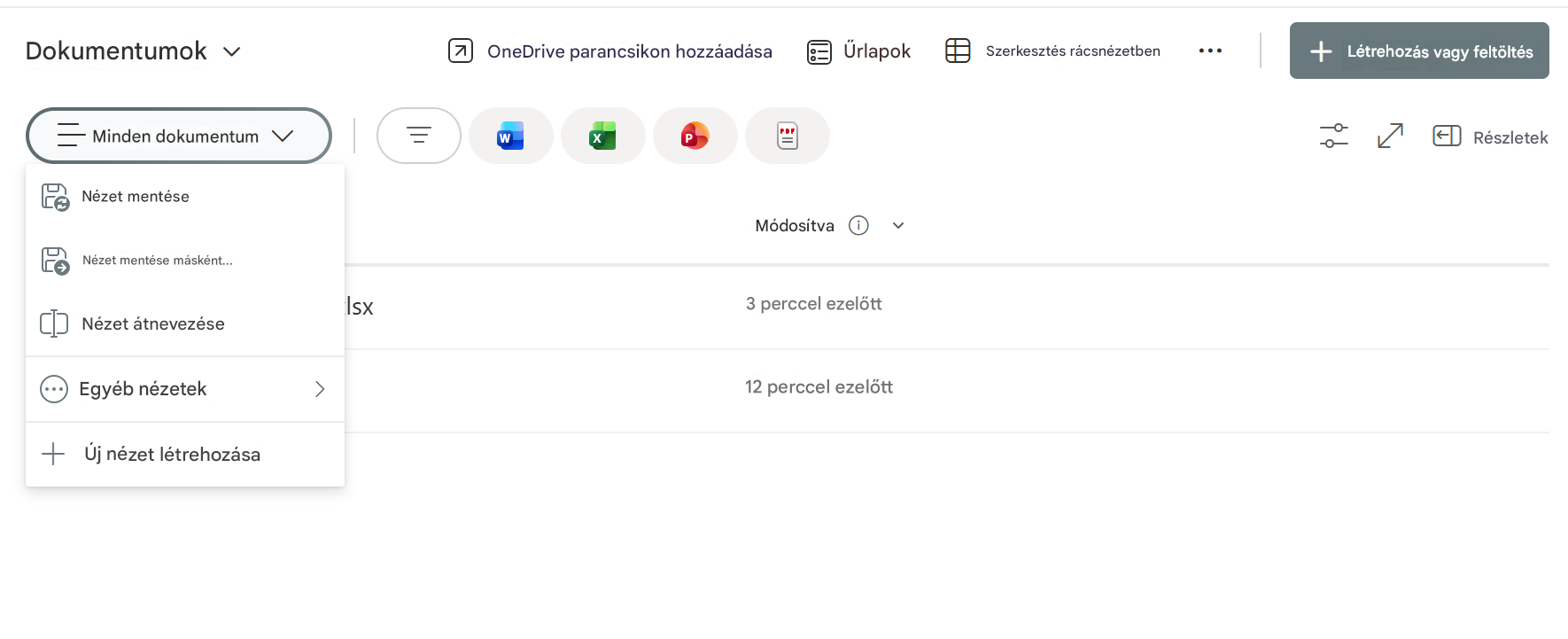
Task: Choose Nézet mentése másként…
Action: click(185, 261)
